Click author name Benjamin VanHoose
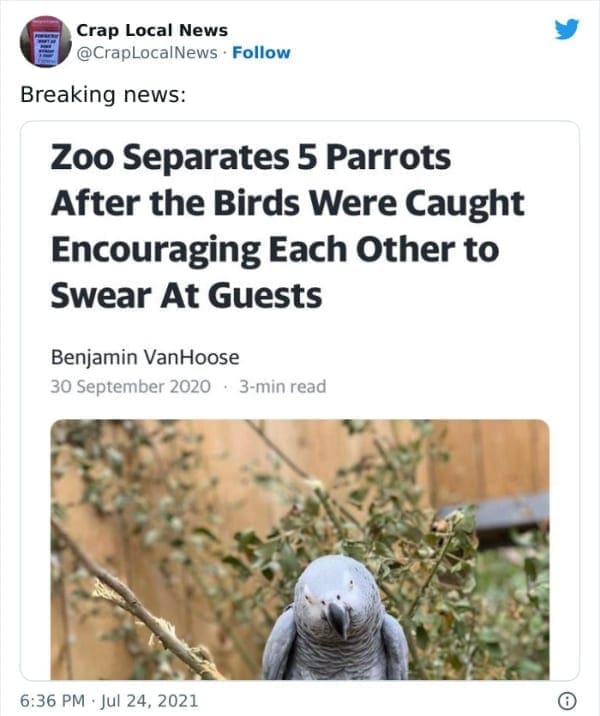 [x=145, y=357]
